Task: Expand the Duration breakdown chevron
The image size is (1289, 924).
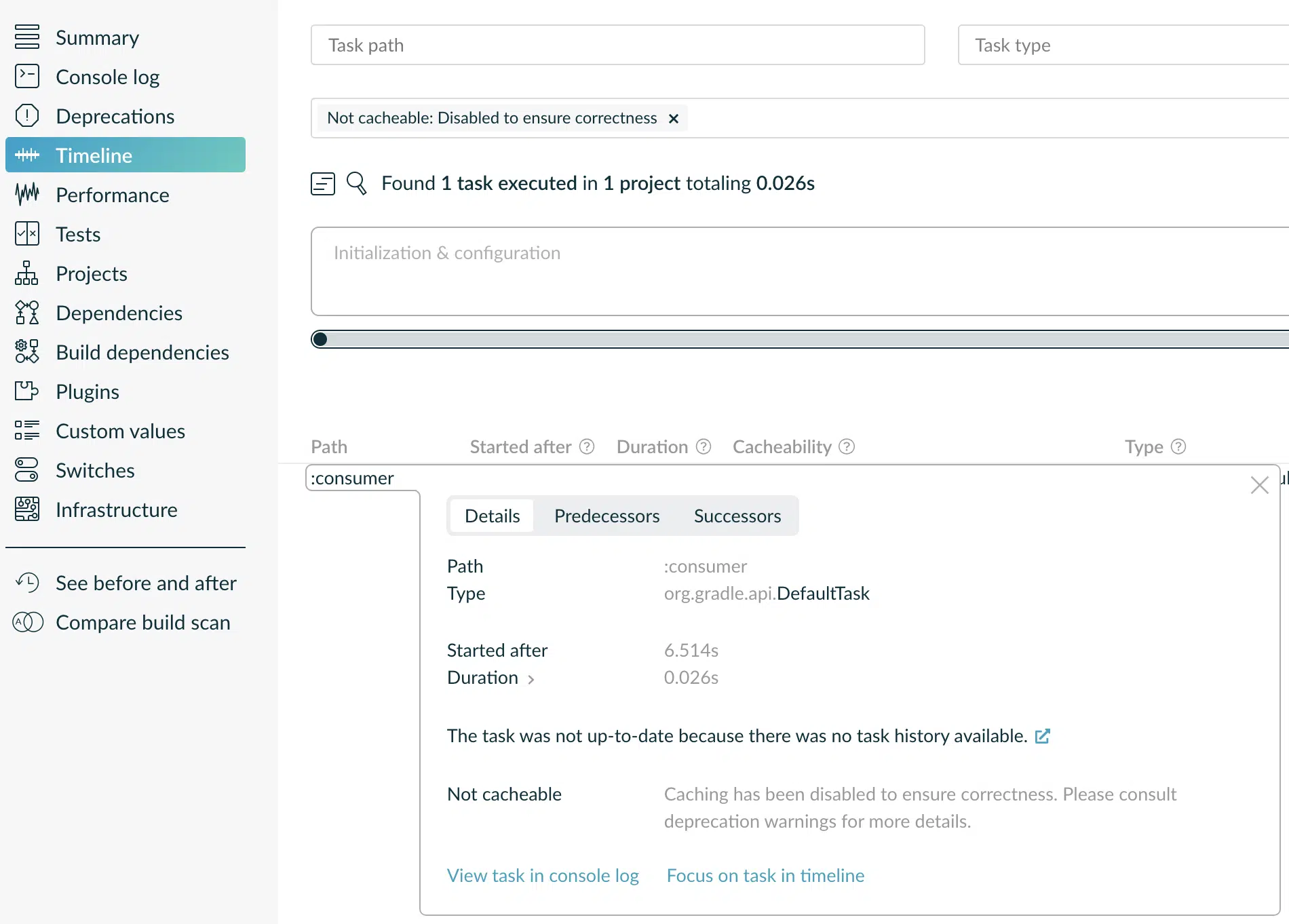Action: (x=531, y=679)
